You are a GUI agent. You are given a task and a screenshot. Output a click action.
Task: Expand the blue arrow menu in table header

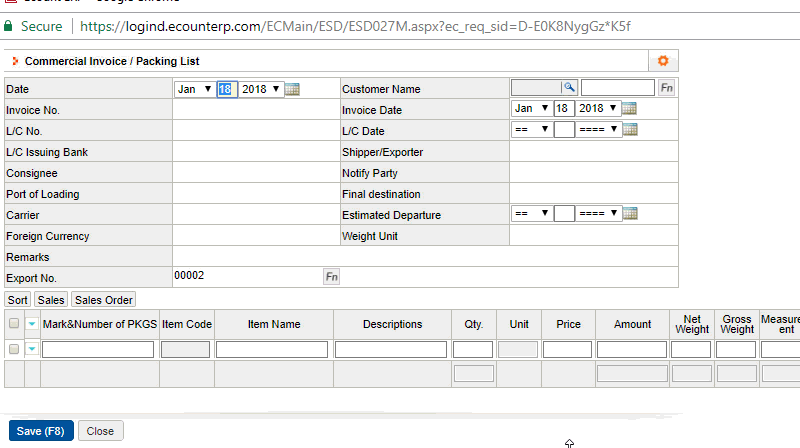(32, 323)
